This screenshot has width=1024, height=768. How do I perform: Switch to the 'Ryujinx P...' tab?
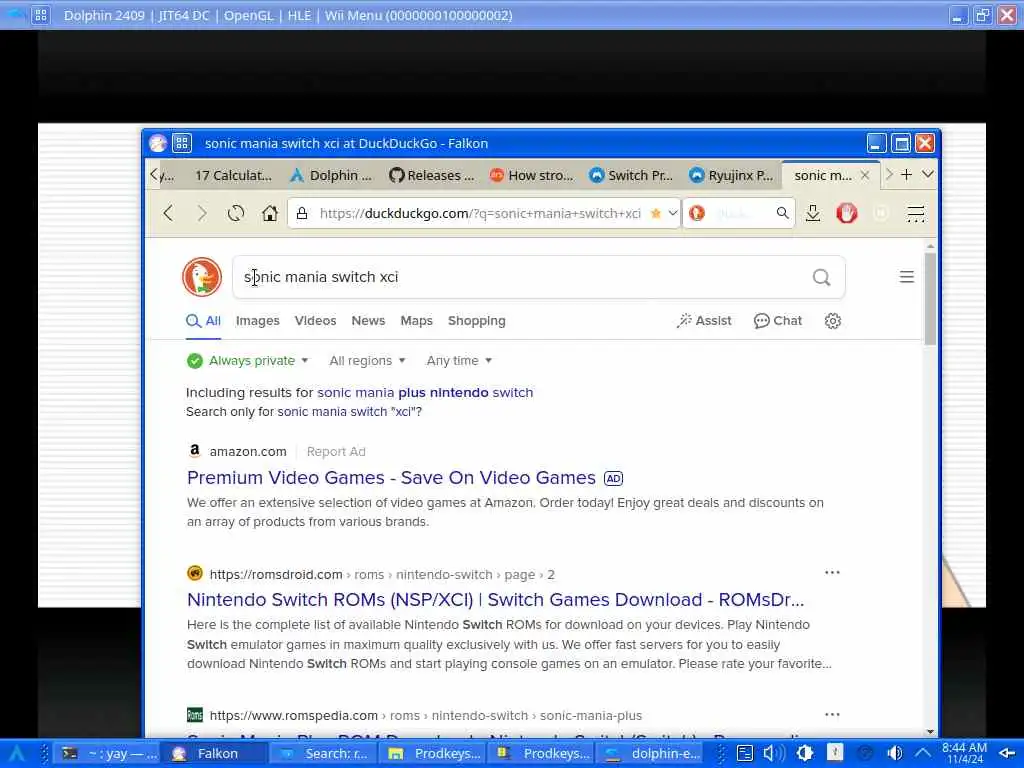(731, 175)
